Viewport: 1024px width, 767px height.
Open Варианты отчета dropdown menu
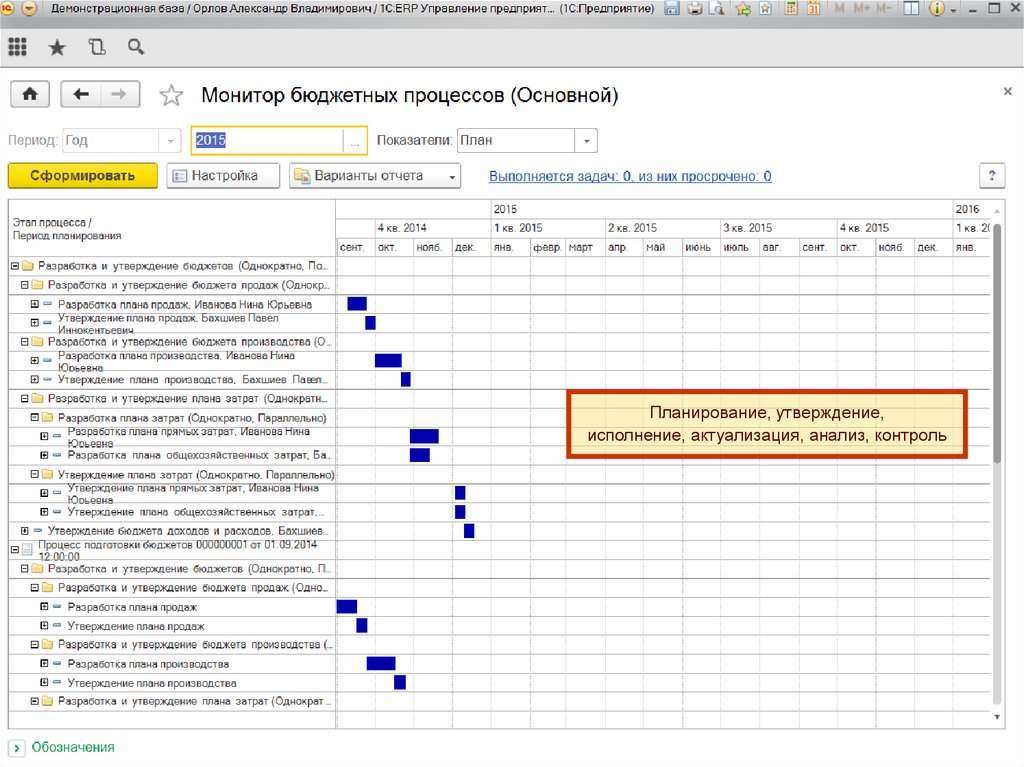(x=374, y=176)
